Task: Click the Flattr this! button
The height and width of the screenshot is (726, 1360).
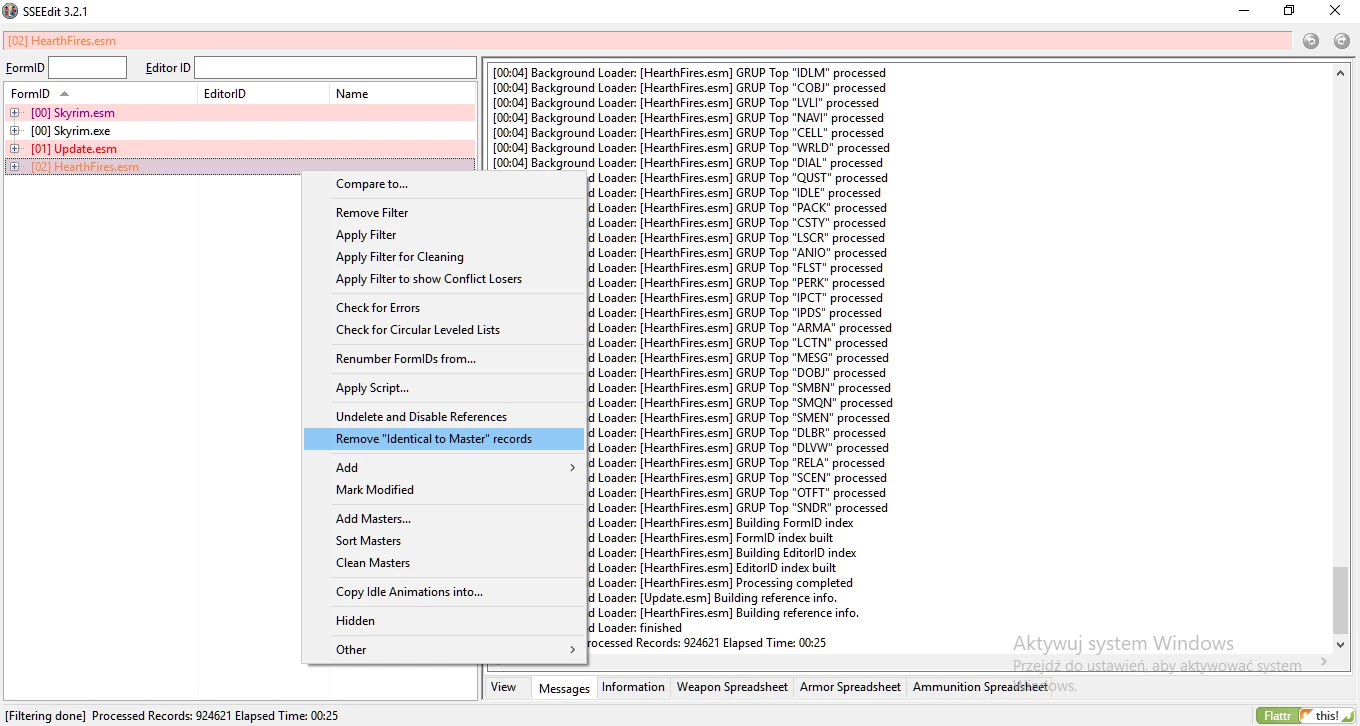Action: coord(1304,716)
